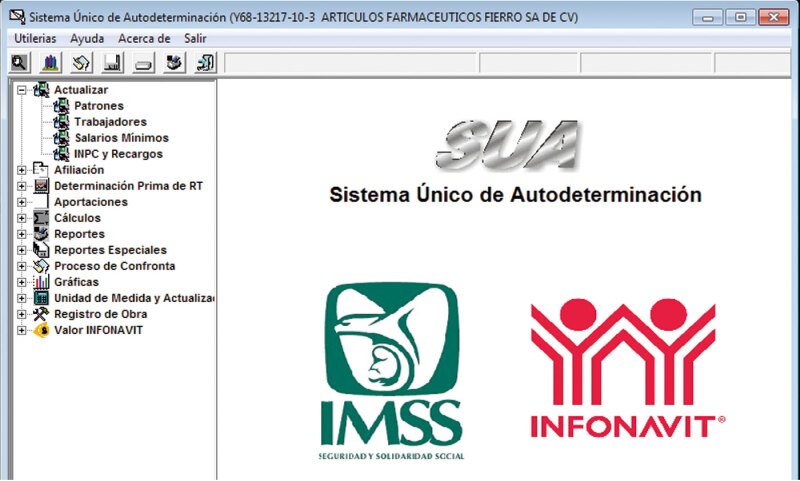This screenshot has width=800, height=481.
Task: Minimize the SUA window
Action: pos(708,17)
